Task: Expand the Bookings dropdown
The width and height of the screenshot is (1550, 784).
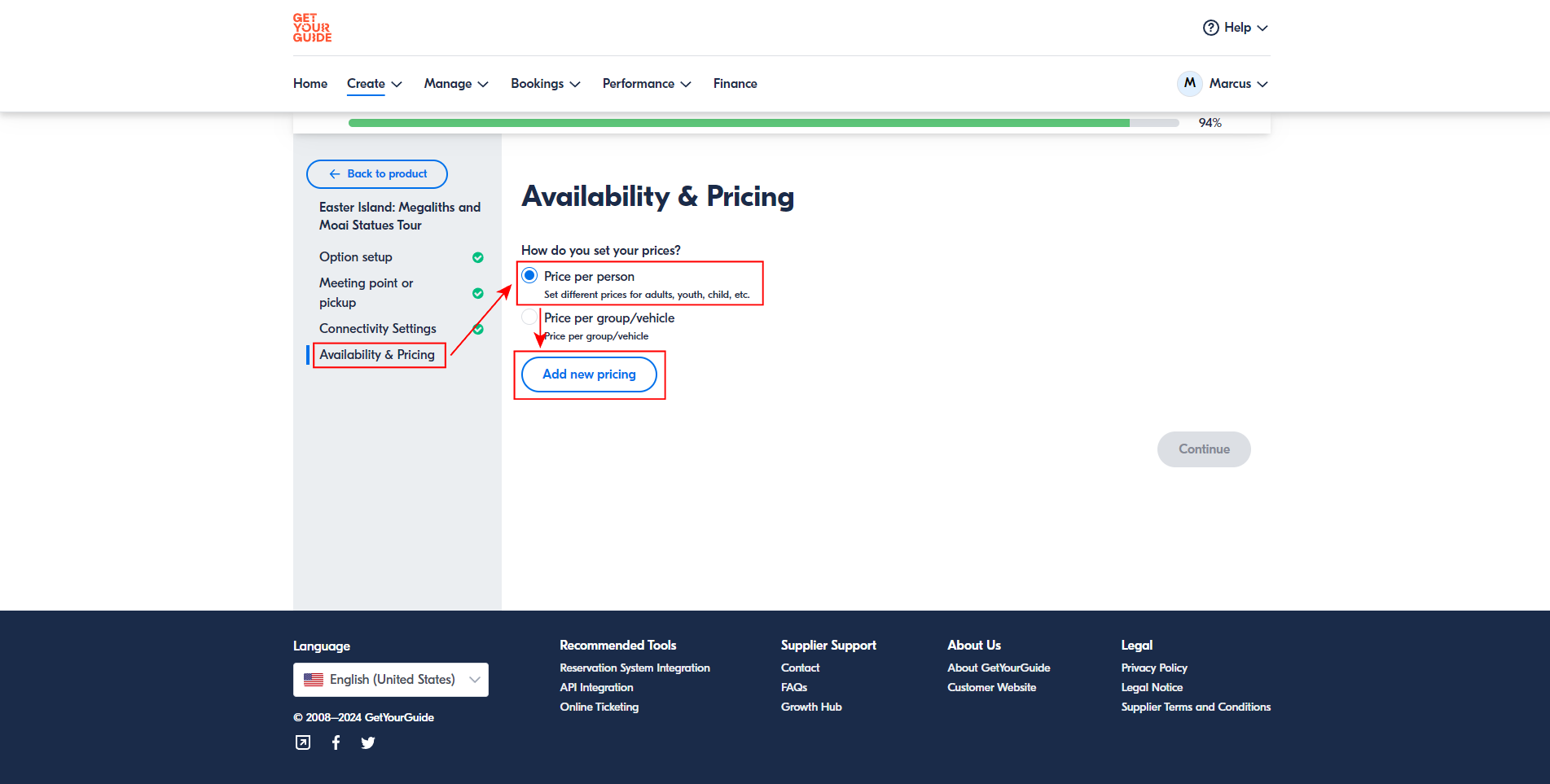Action: [545, 84]
